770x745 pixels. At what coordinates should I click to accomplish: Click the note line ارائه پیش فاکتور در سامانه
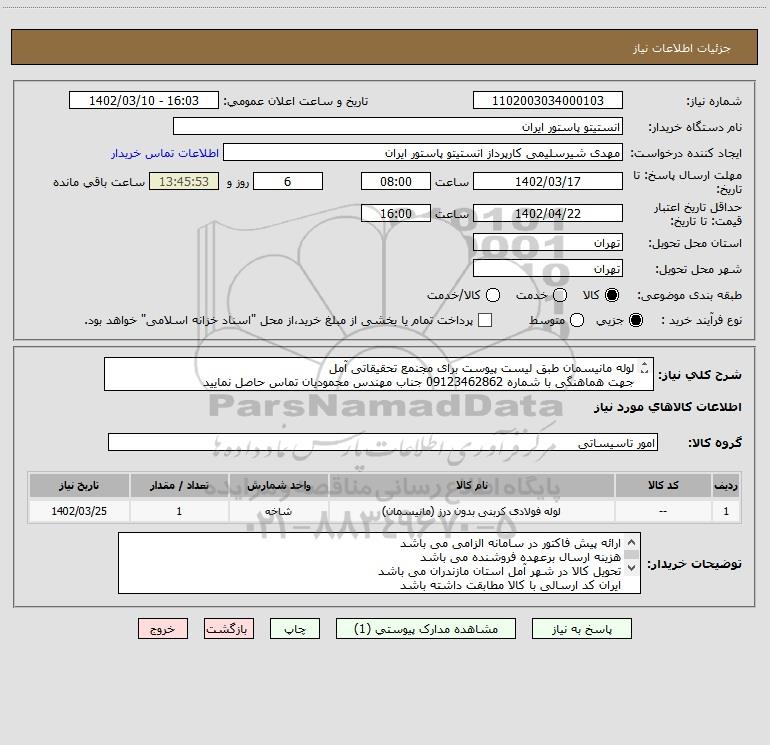[510, 543]
